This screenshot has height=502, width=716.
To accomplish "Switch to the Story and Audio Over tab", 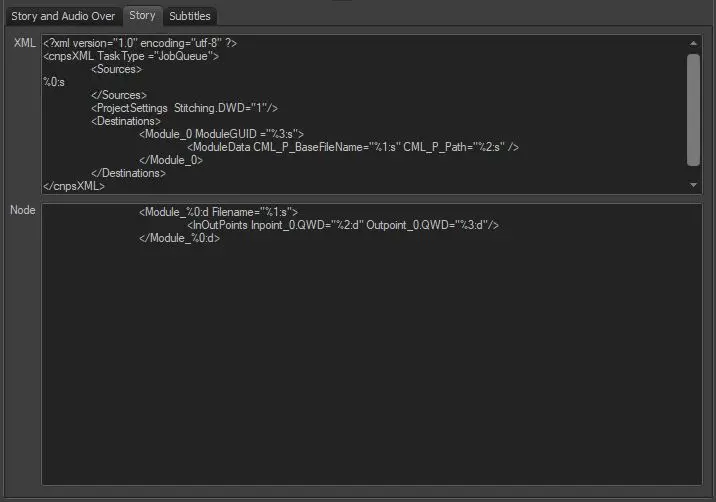I will point(62,16).
